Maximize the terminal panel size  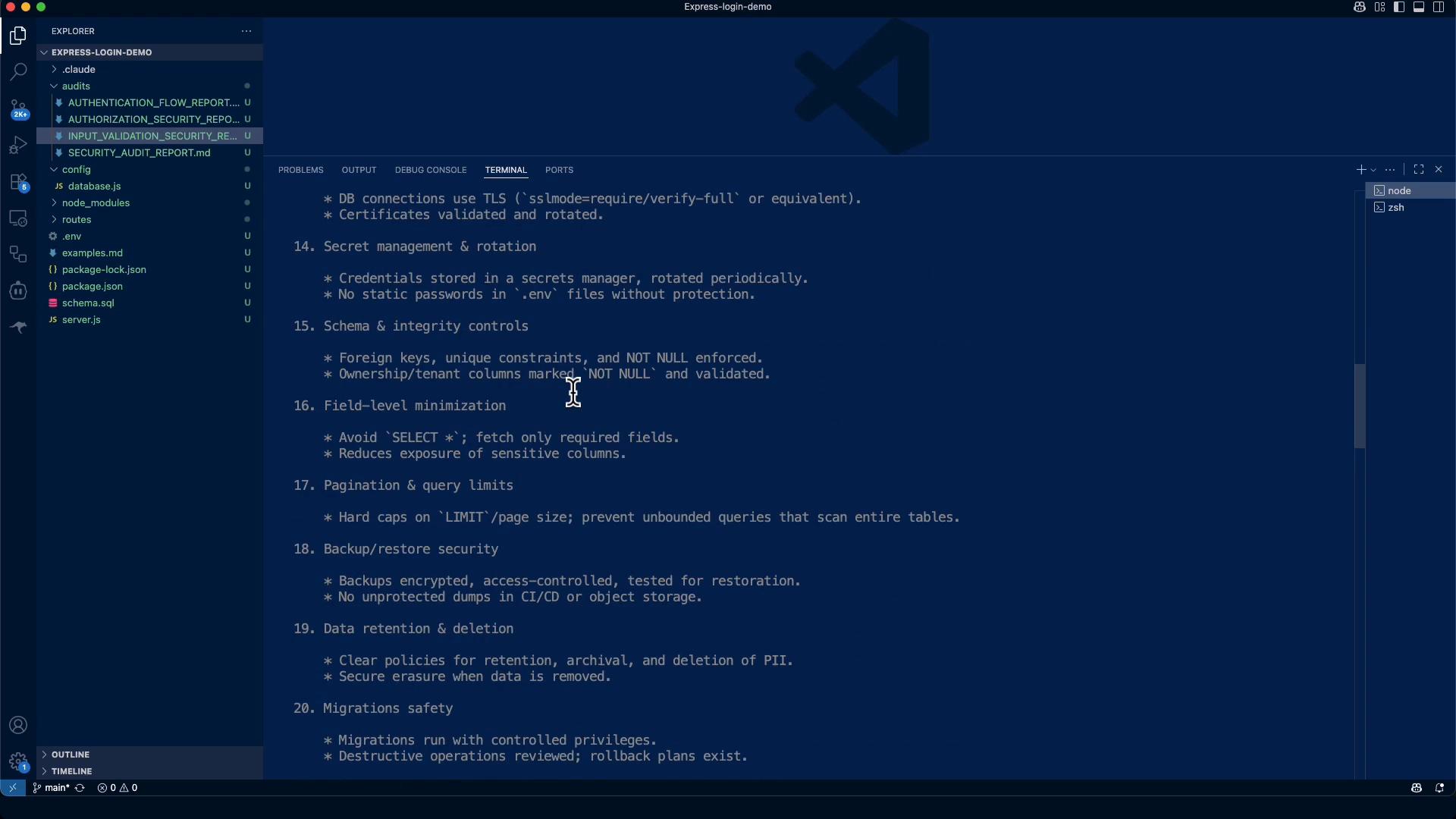pos(1419,170)
